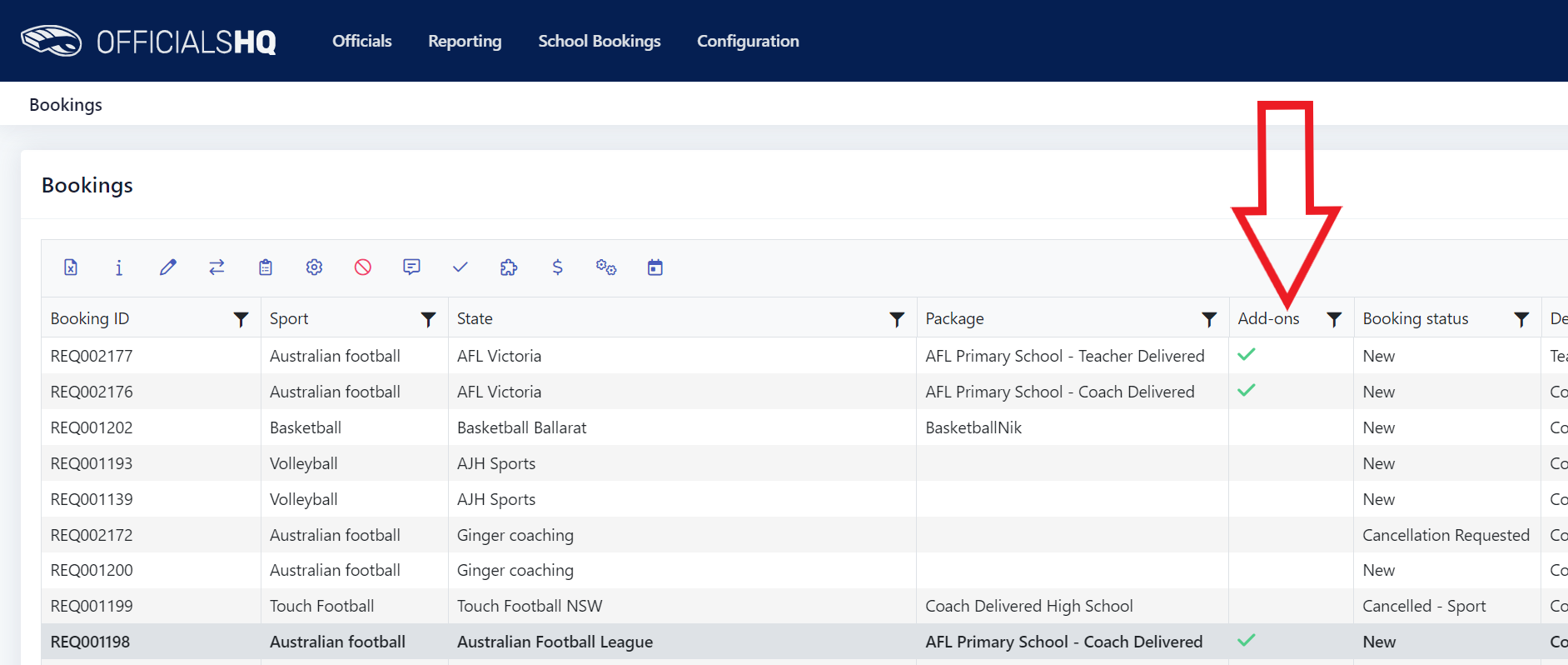Click Coach Delivered High School cell

[x=1029, y=606]
